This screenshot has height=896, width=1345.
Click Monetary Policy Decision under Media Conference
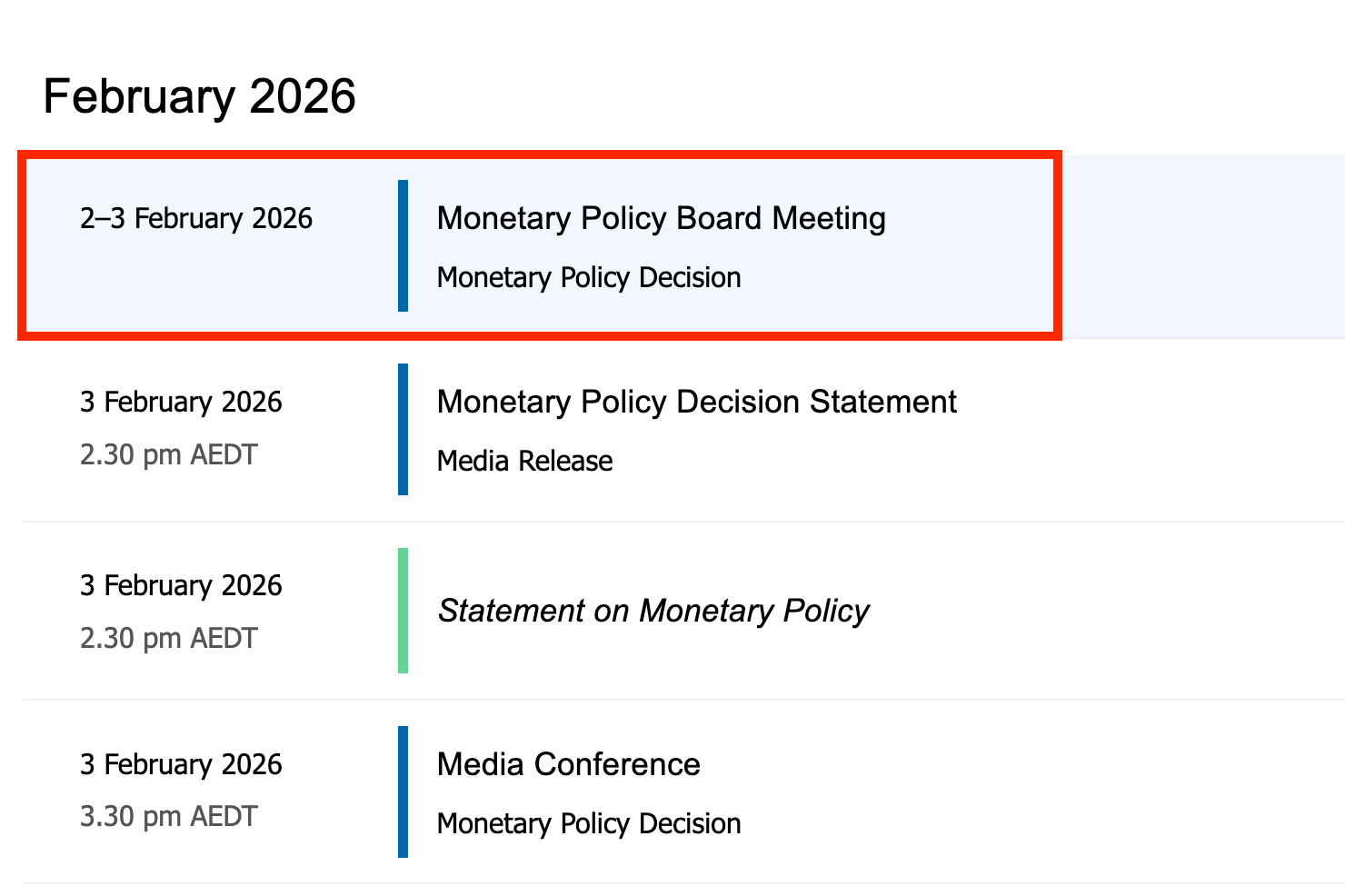[589, 823]
